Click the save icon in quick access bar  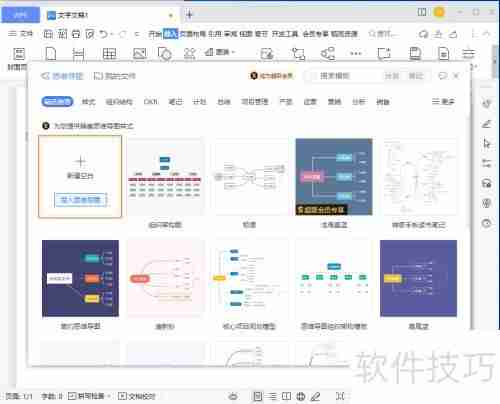[x=48, y=34]
